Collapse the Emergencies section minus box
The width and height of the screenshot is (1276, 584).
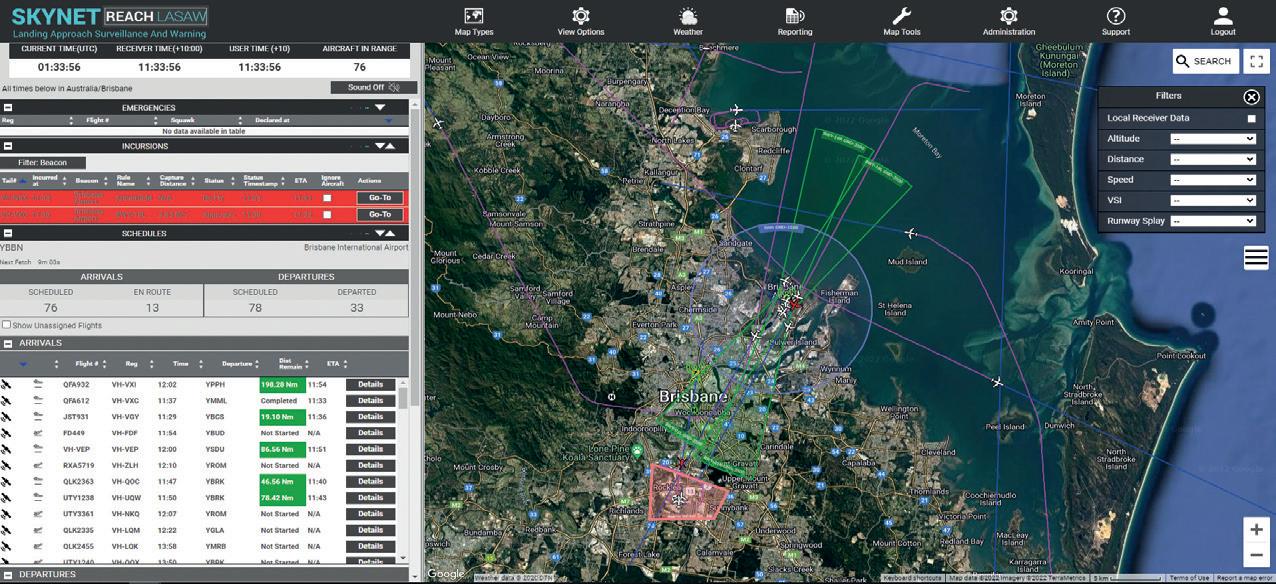pos(8,108)
